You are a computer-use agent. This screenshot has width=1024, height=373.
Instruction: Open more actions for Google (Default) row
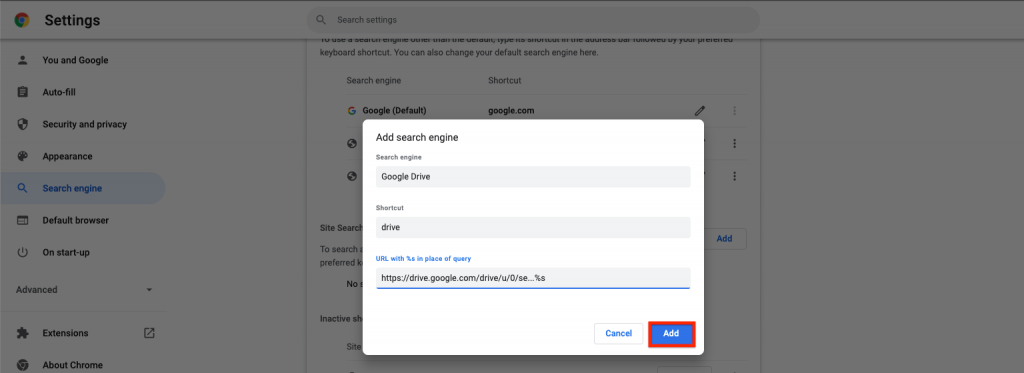click(735, 111)
